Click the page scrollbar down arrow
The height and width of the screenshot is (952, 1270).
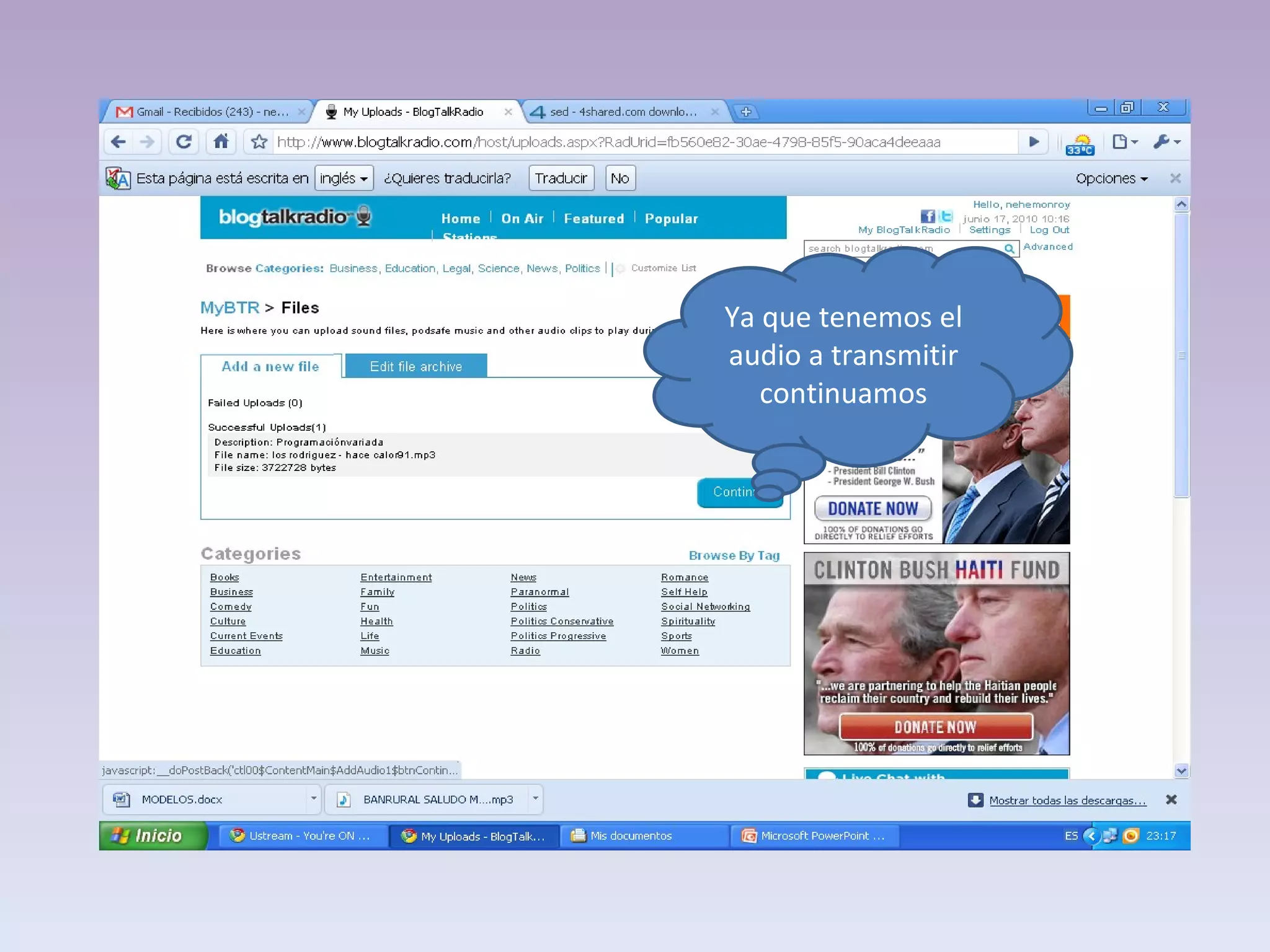(1181, 770)
